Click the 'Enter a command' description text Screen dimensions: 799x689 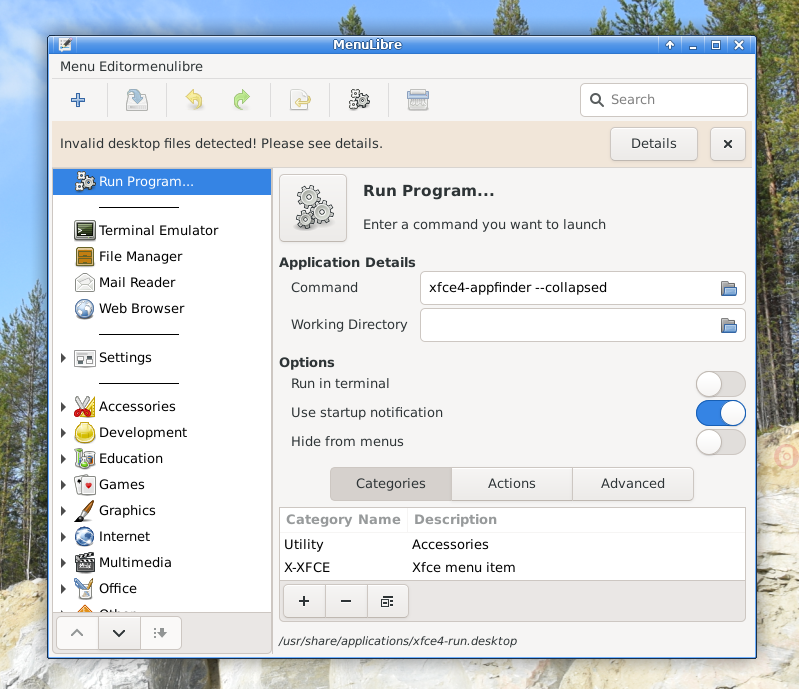(484, 225)
